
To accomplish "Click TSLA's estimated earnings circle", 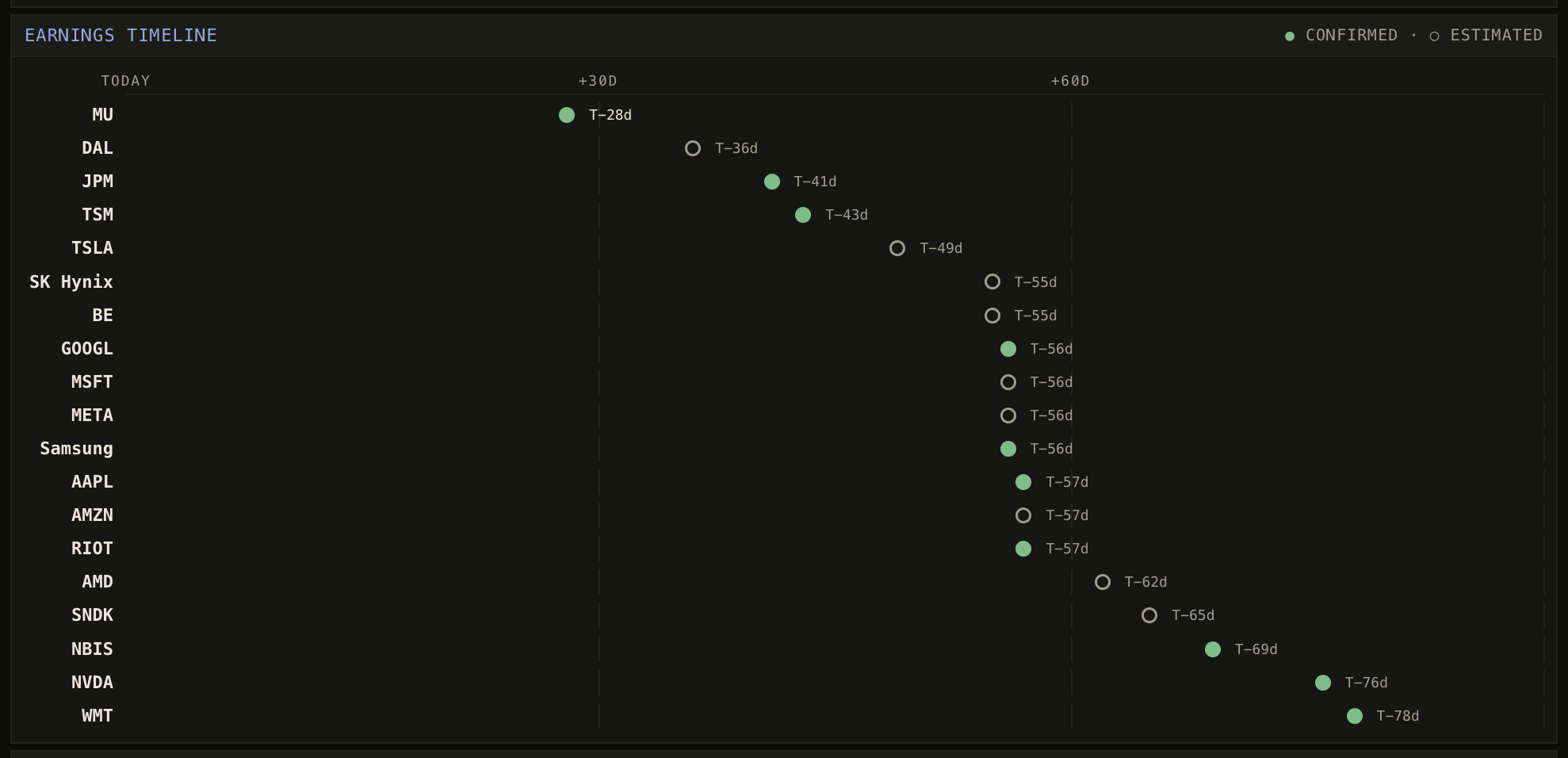I will [x=897, y=248].
